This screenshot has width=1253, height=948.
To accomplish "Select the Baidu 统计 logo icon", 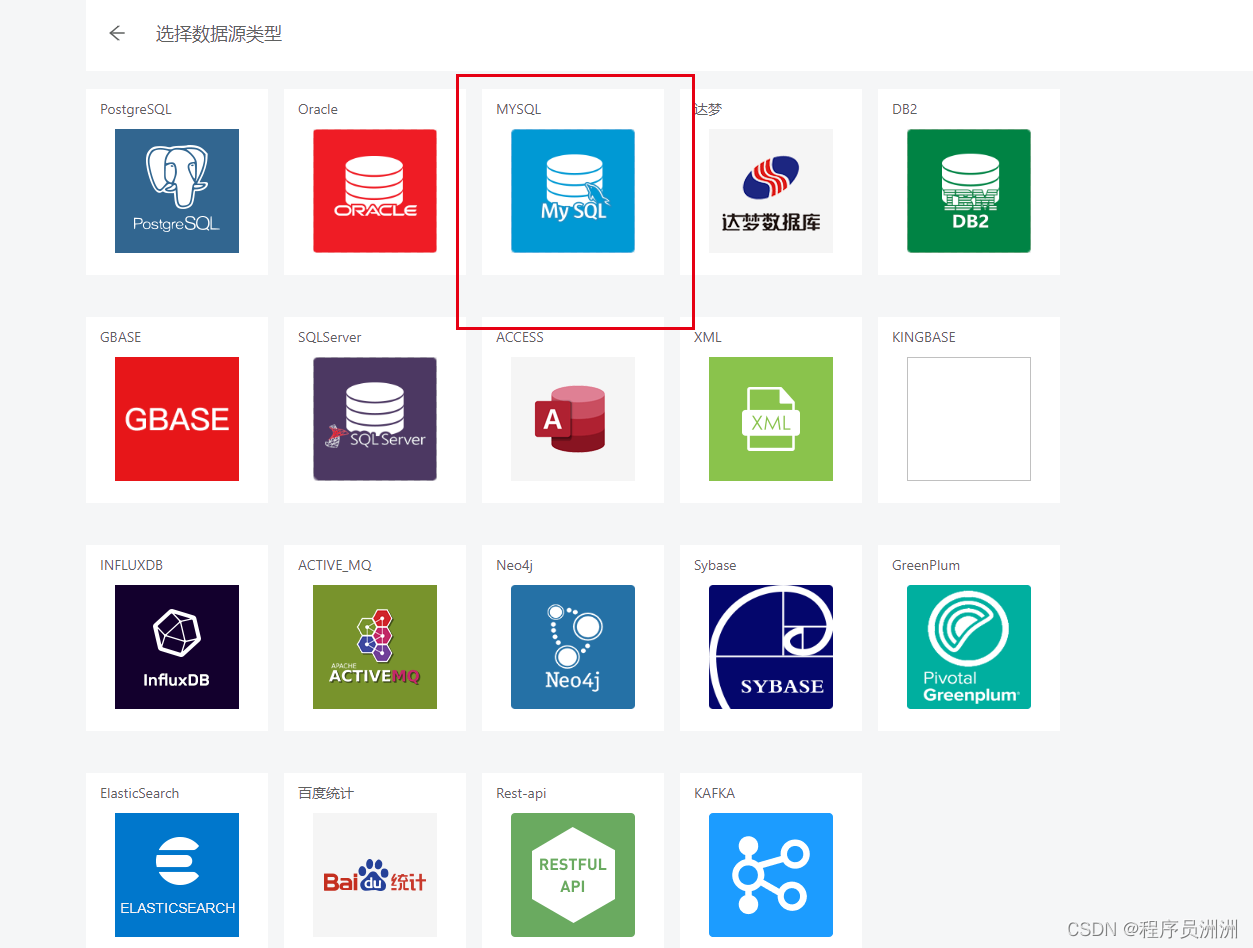I will tap(375, 875).
